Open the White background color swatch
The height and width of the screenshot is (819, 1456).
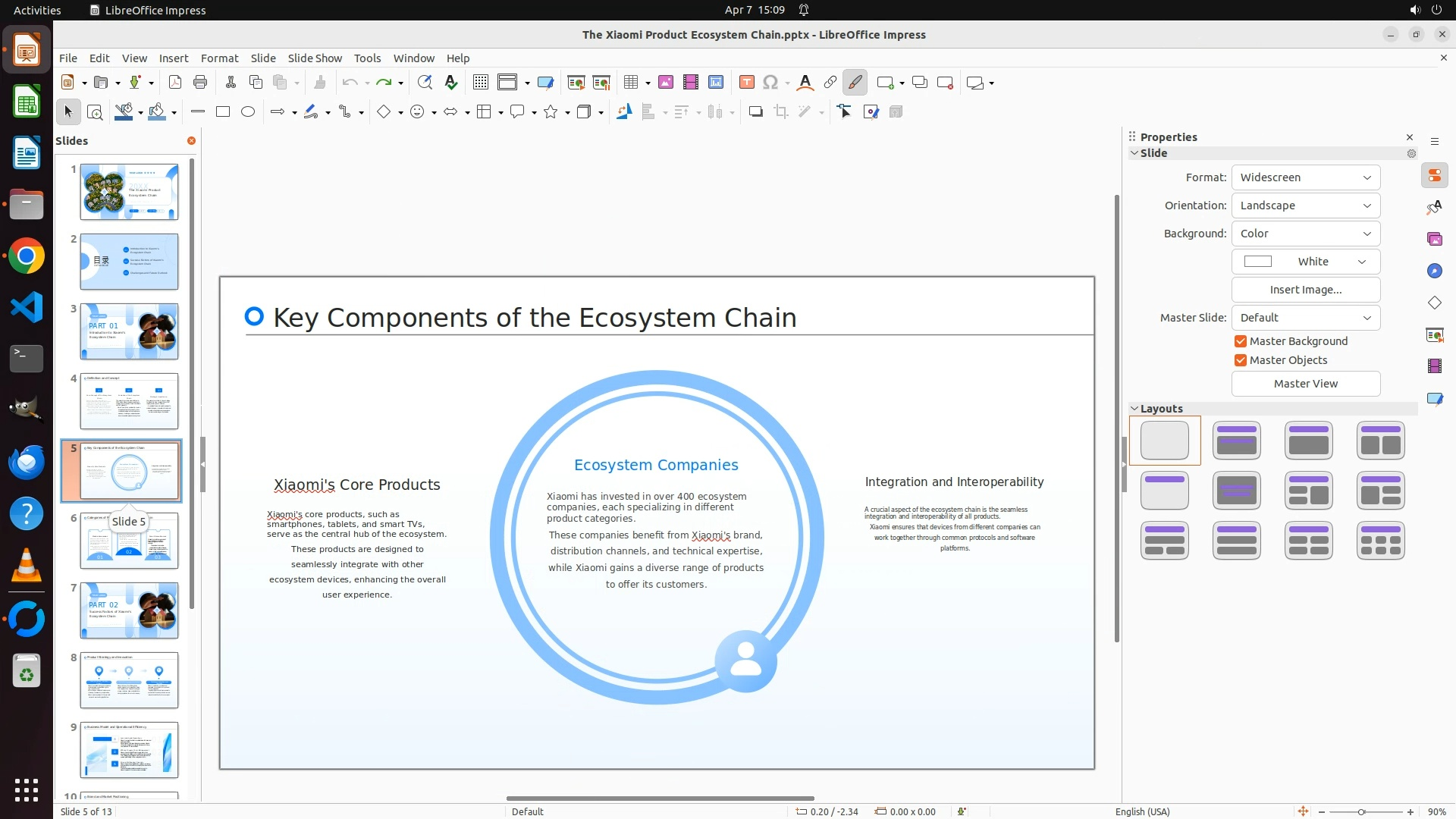(1305, 262)
